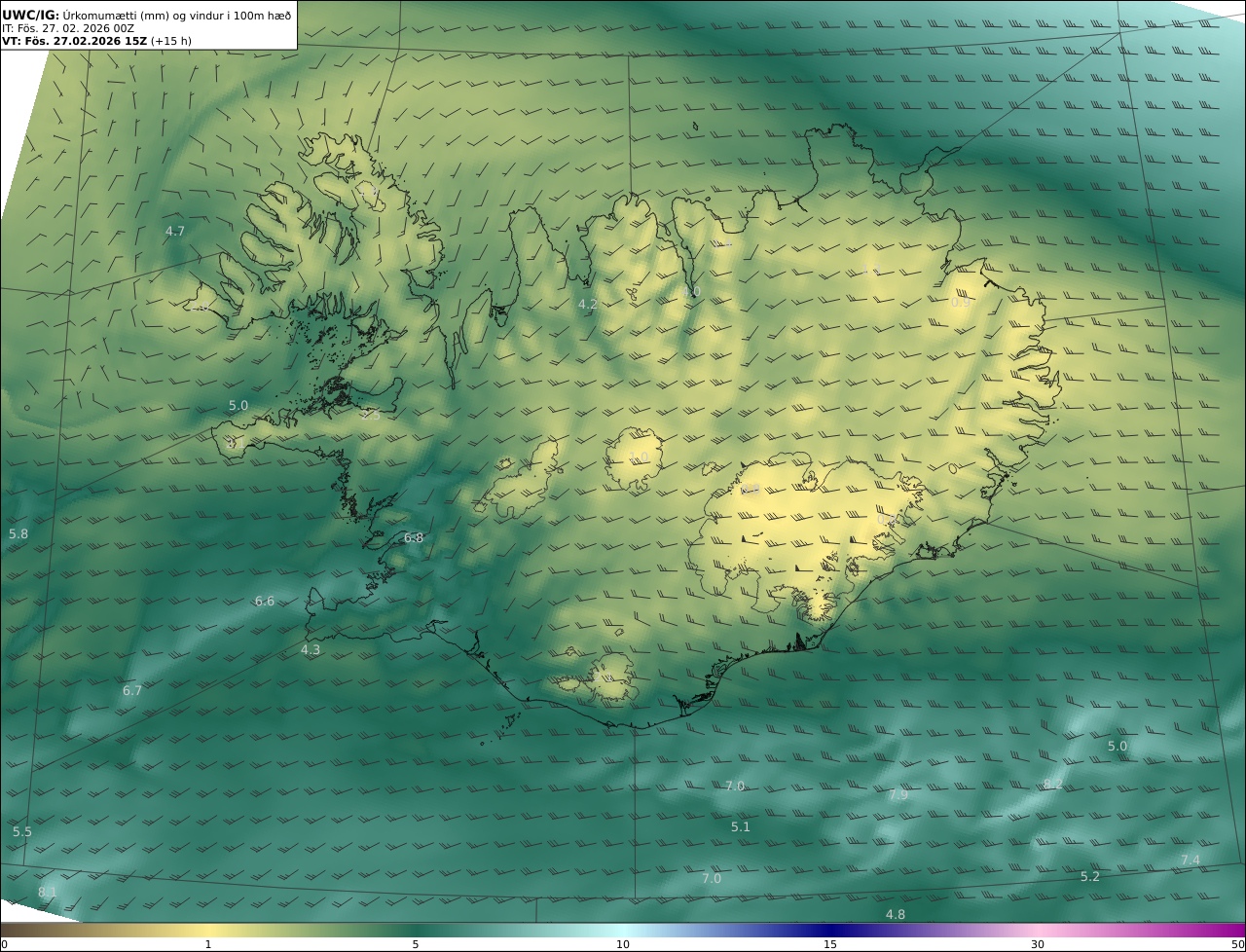Viewport: 1246px width, 952px height.
Task: Click the 7.9 value label
Action: coord(898,795)
